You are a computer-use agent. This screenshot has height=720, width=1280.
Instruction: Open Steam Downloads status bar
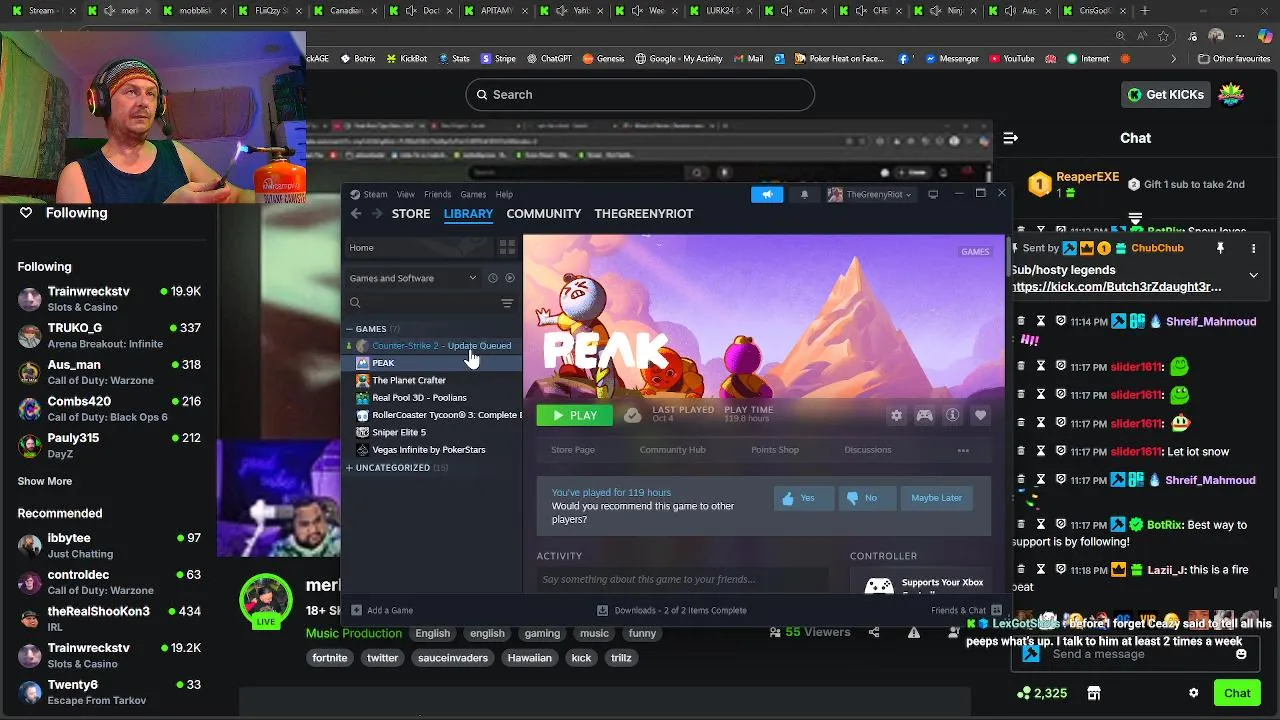[672, 610]
